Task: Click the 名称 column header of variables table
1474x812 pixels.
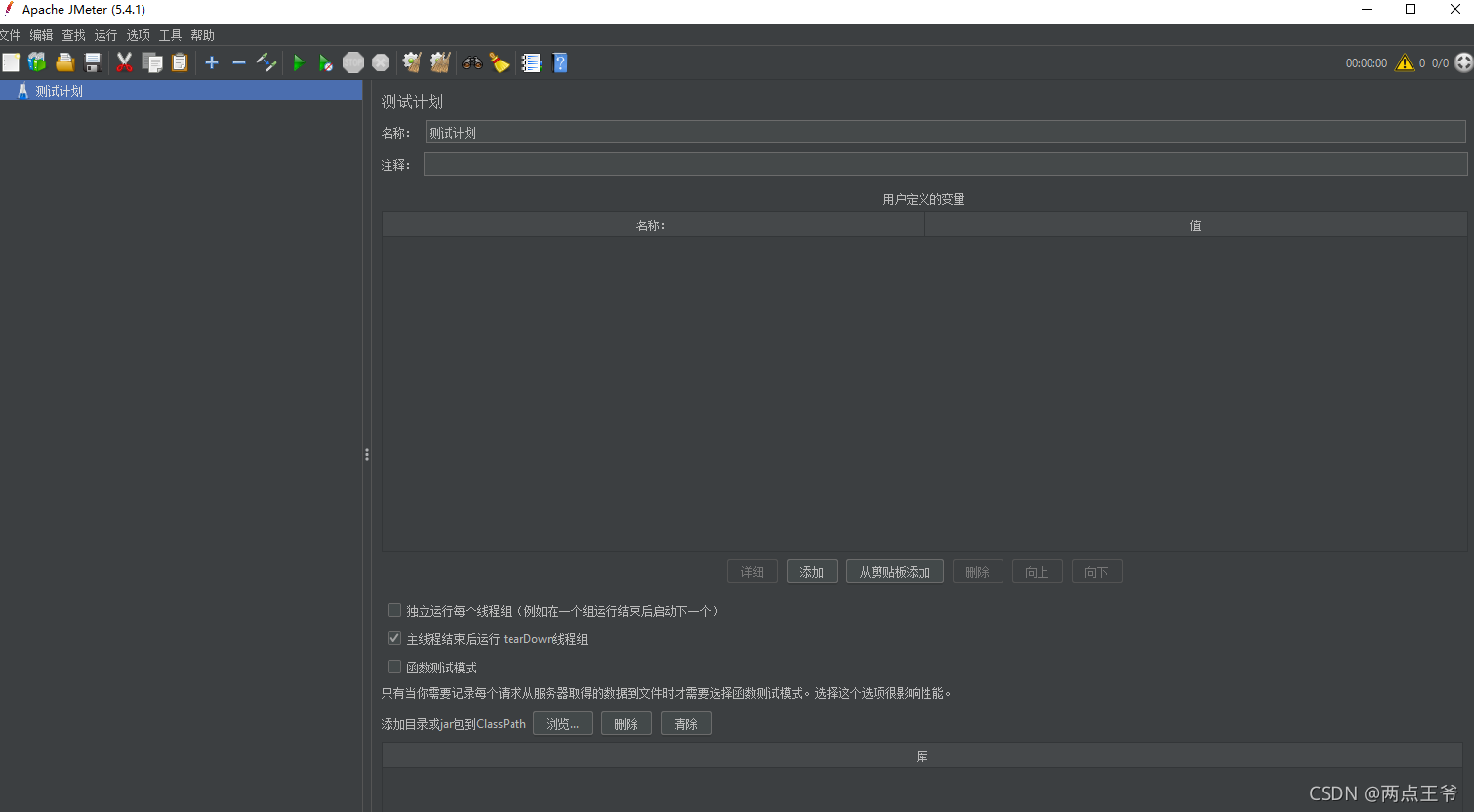Action: [653, 225]
